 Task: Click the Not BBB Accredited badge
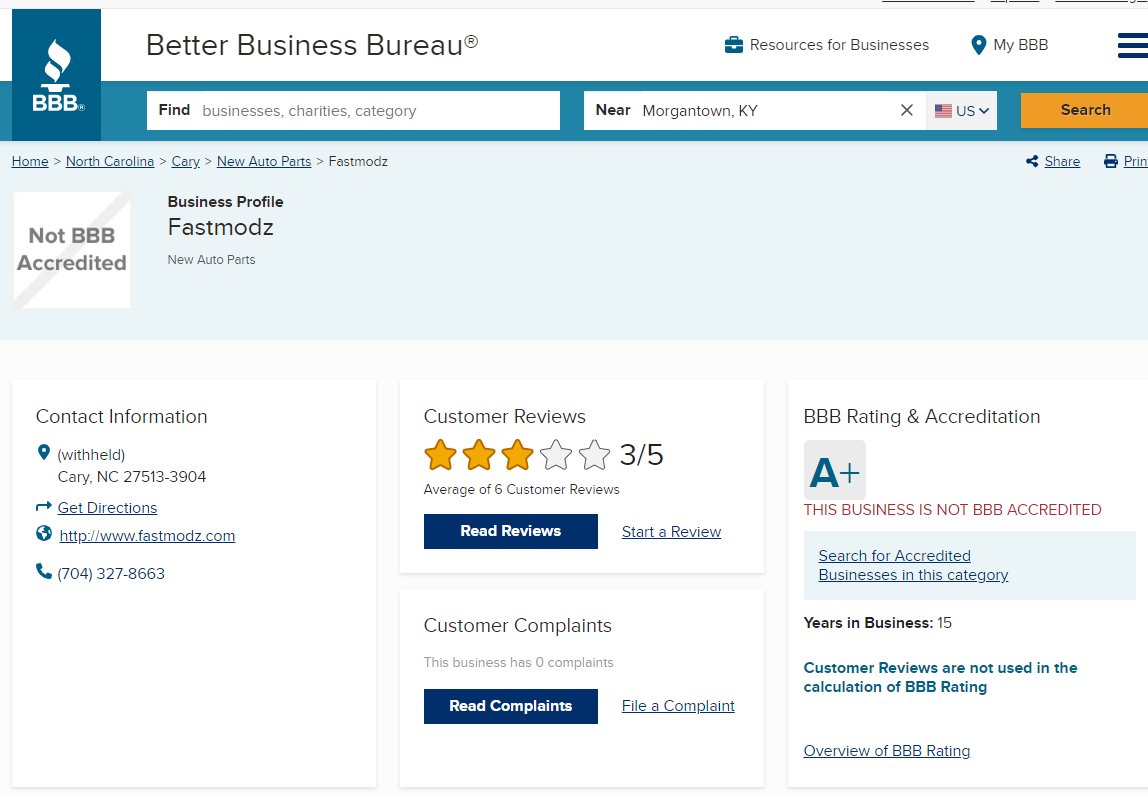click(72, 250)
